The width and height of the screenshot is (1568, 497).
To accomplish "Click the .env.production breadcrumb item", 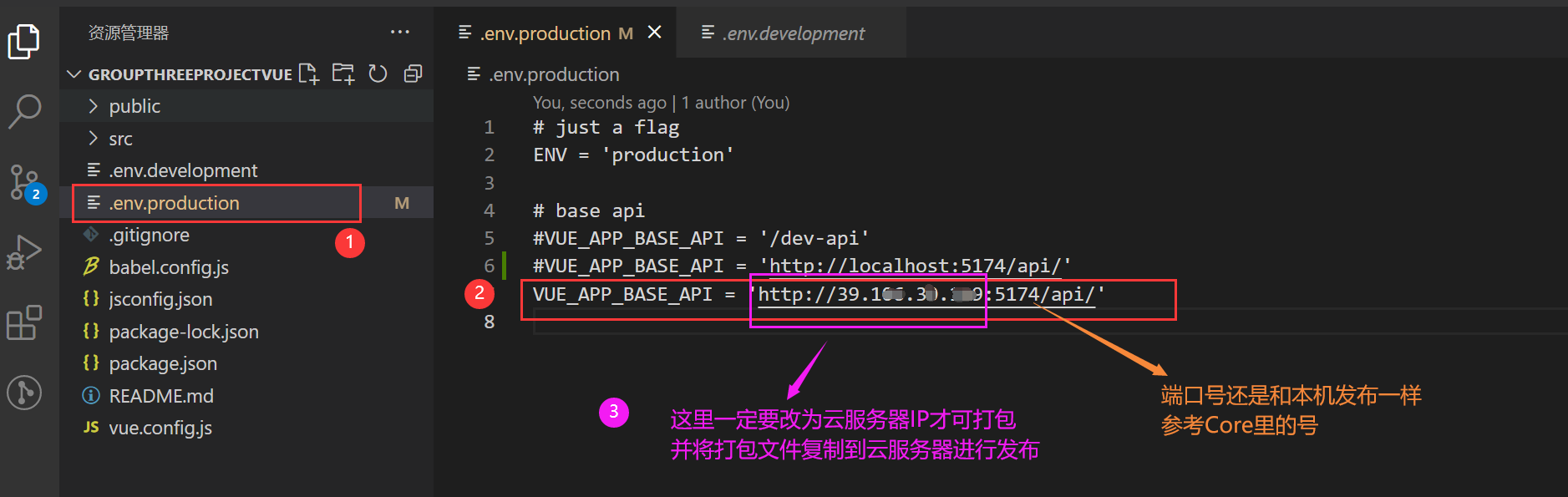I will click(544, 74).
